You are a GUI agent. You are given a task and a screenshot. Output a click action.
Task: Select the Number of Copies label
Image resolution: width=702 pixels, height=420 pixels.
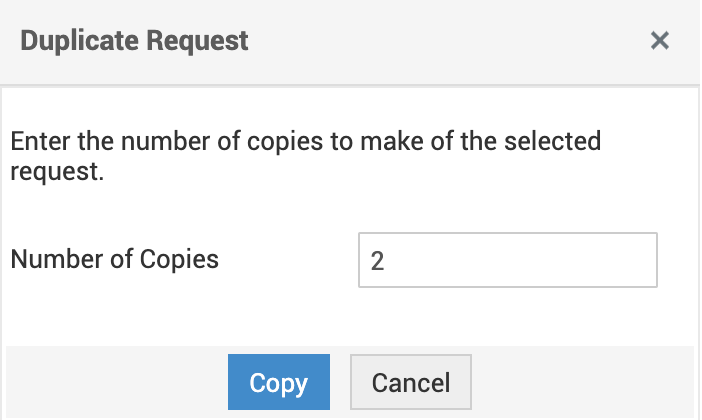pos(114,260)
